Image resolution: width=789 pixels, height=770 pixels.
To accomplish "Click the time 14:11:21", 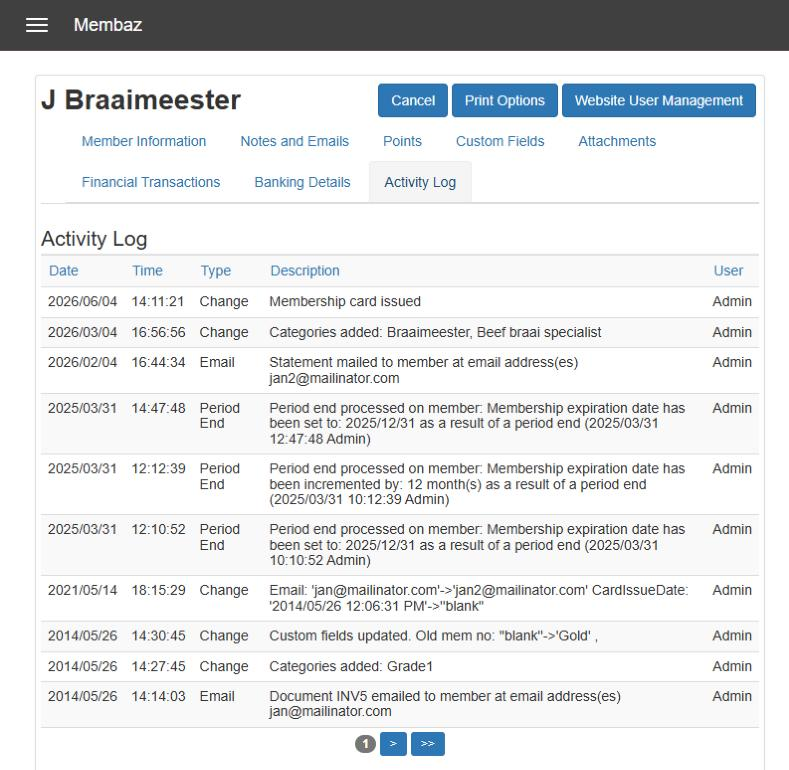I will coord(158,301).
